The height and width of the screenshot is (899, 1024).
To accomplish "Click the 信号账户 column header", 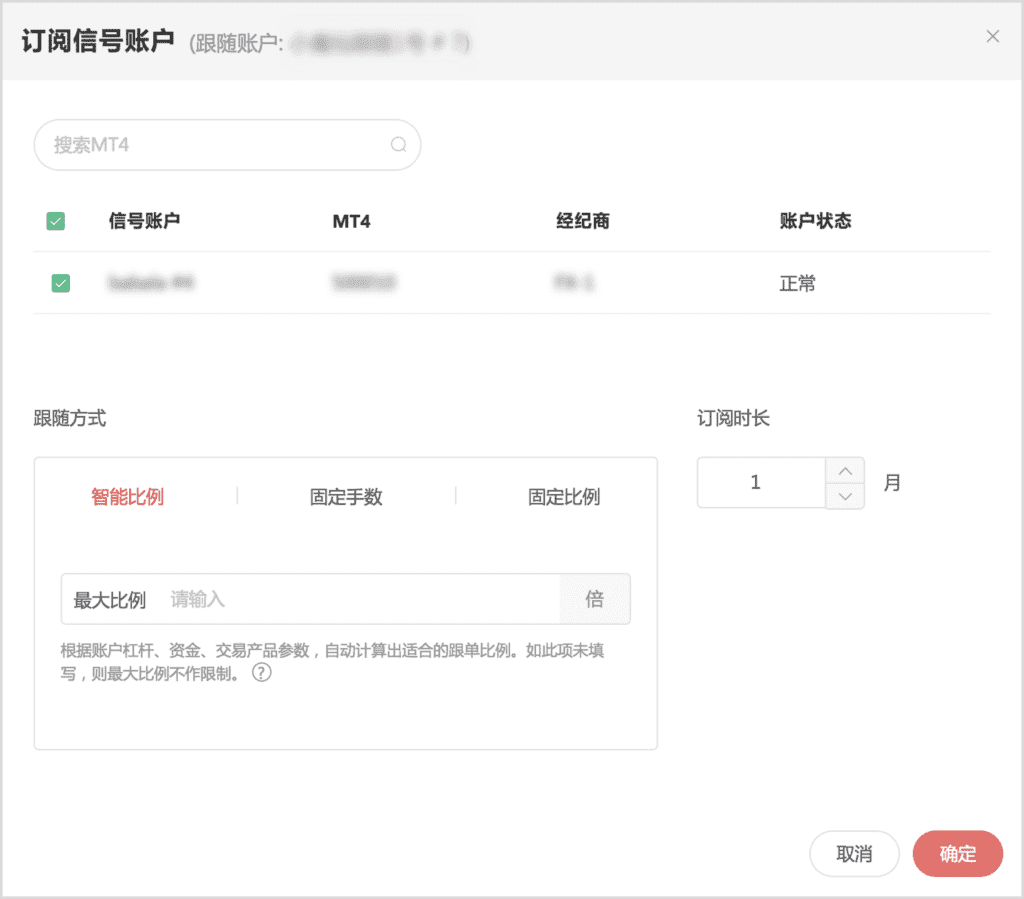I will [144, 221].
